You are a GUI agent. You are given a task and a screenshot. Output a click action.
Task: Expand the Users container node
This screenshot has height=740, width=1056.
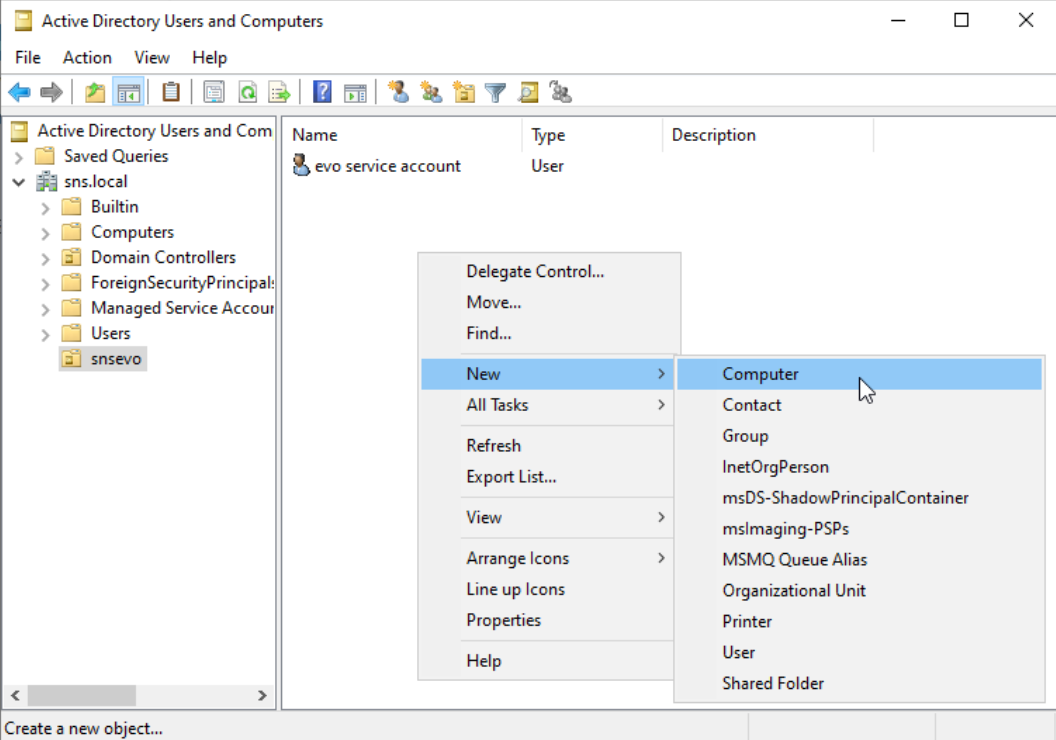[x=45, y=335]
